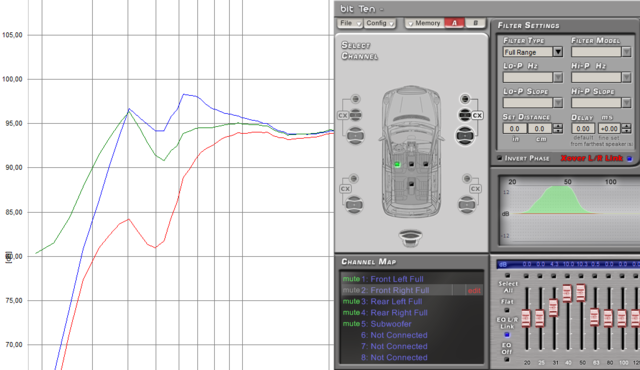The image size is (640, 370).
Task: Click the 40 Hz equalizer slider handle
Action: (x=567, y=293)
